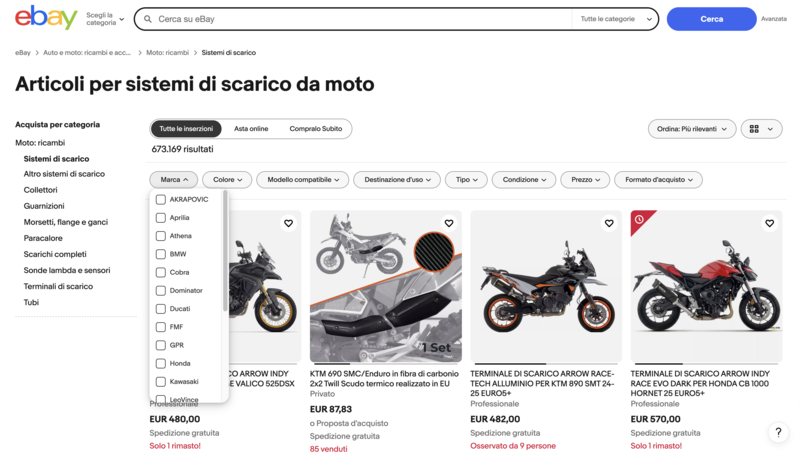Screen dimensions: 800x456
Task: Click the red clock badge on Honda listing
Action: 639,219
